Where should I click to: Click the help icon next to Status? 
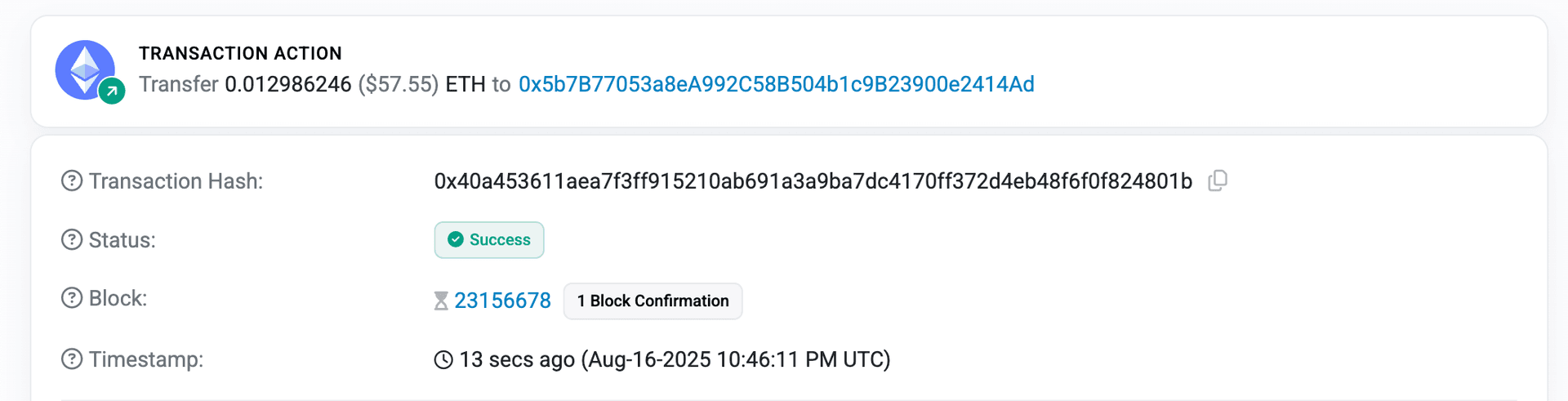[x=72, y=240]
